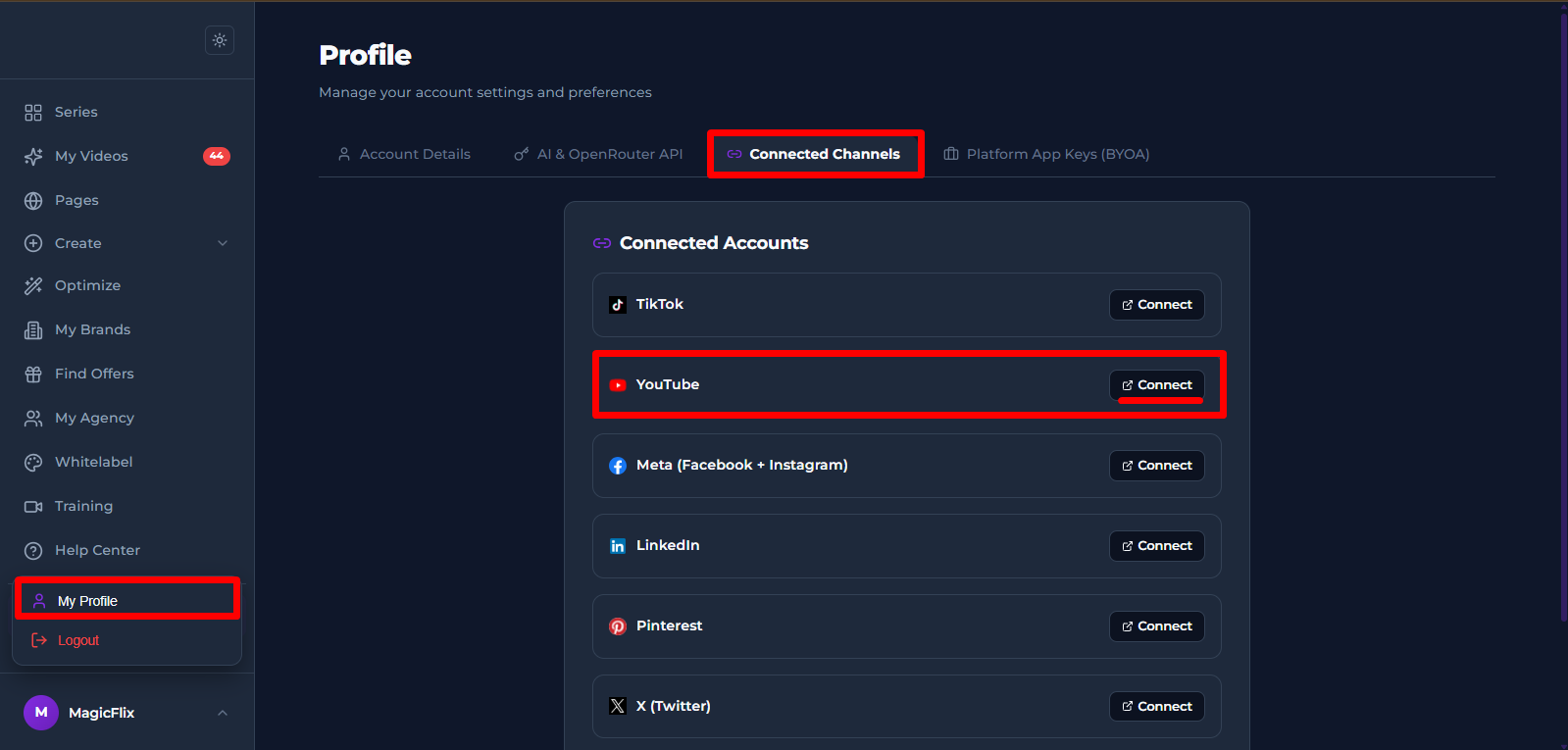Open Platform App Keys (BYOA) tab
Image resolution: width=1568 pixels, height=750 pixels.
pos(1046,154)
